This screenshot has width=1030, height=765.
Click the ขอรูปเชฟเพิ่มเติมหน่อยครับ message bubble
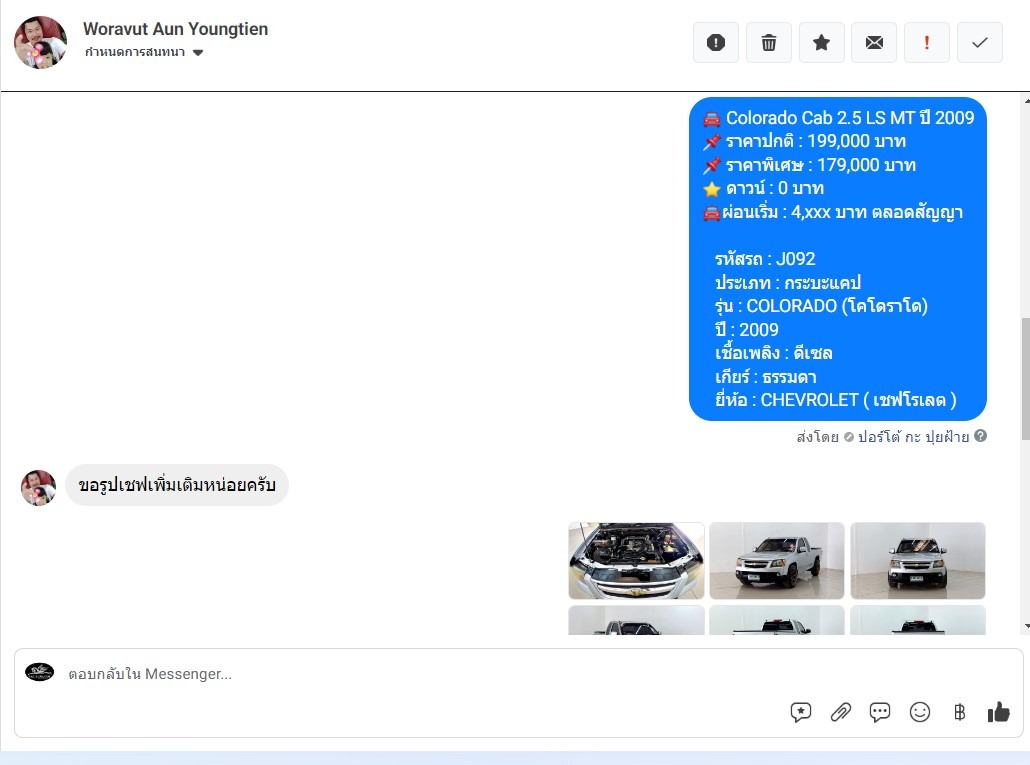[x=177, y=485]
